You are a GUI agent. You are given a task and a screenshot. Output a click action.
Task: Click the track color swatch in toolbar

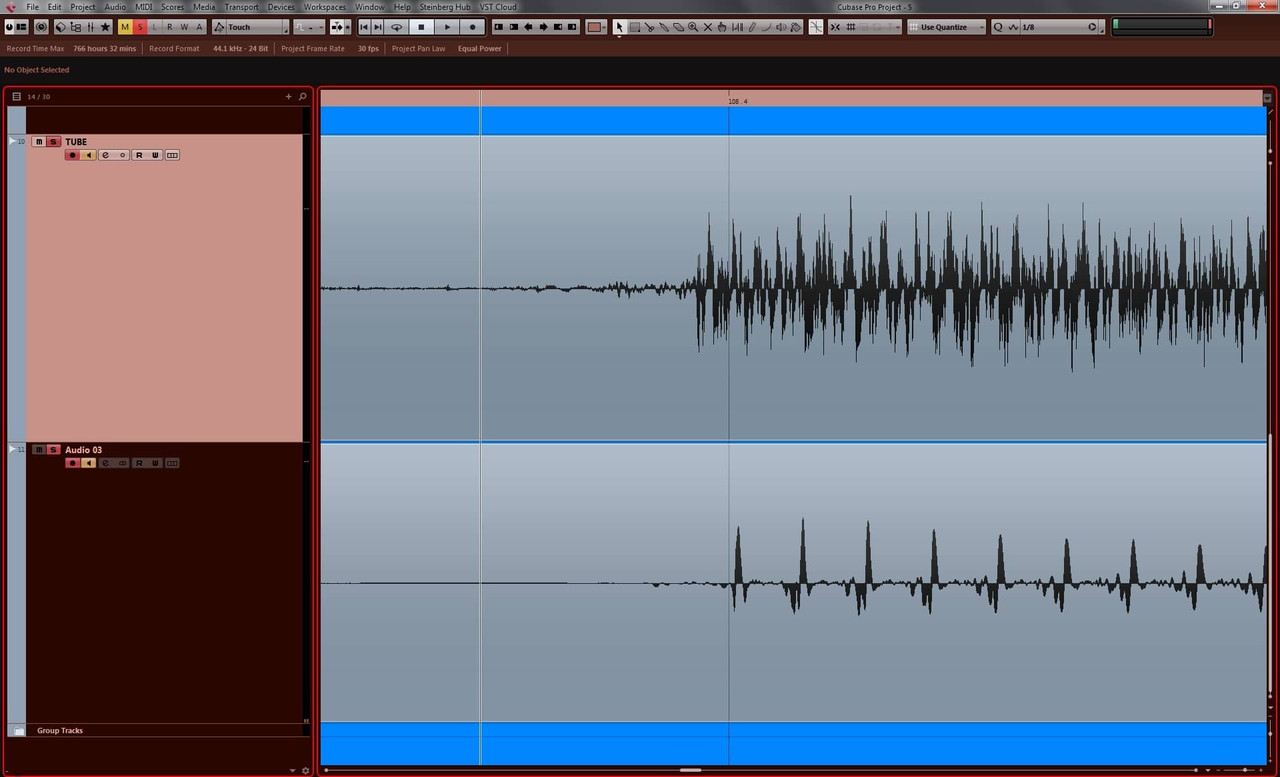click(594, 27)
